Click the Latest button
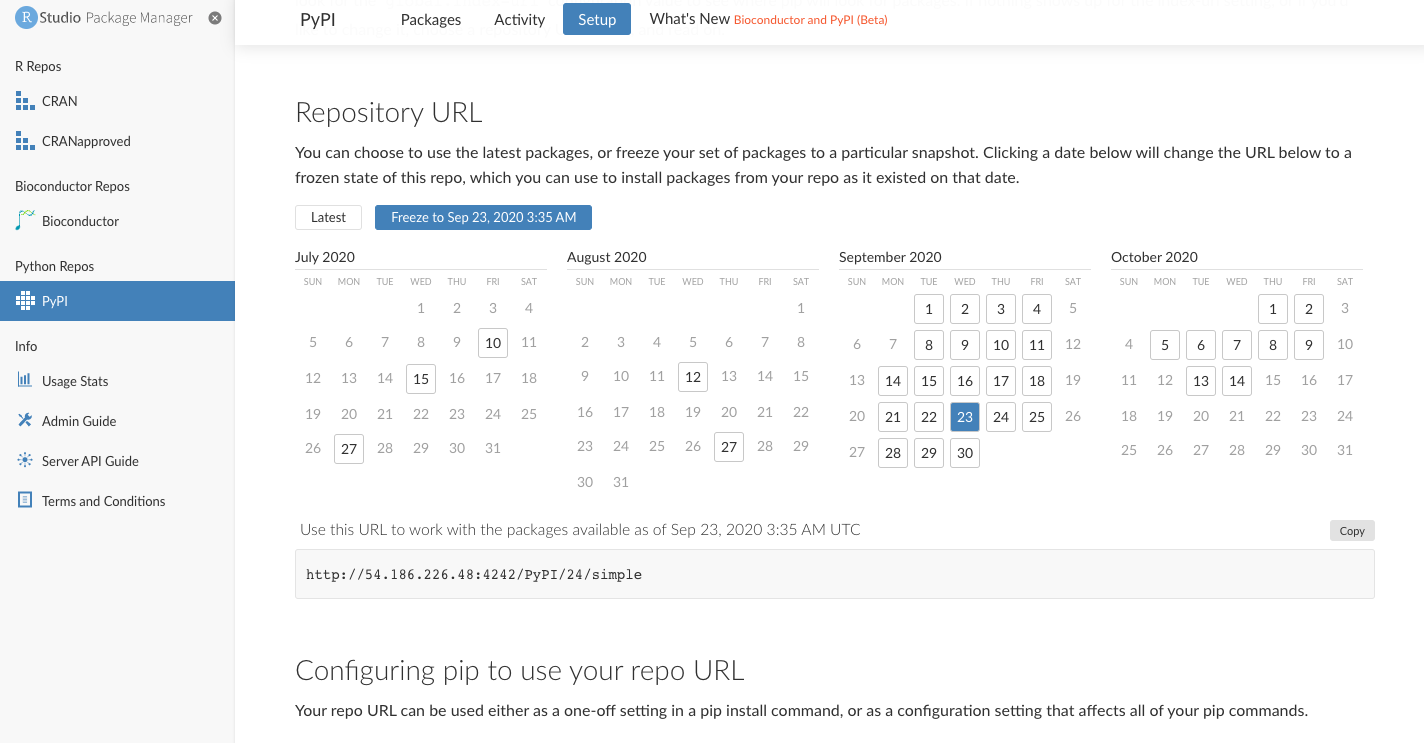Viewport: 1424px width, 743px height. [328, 217]
